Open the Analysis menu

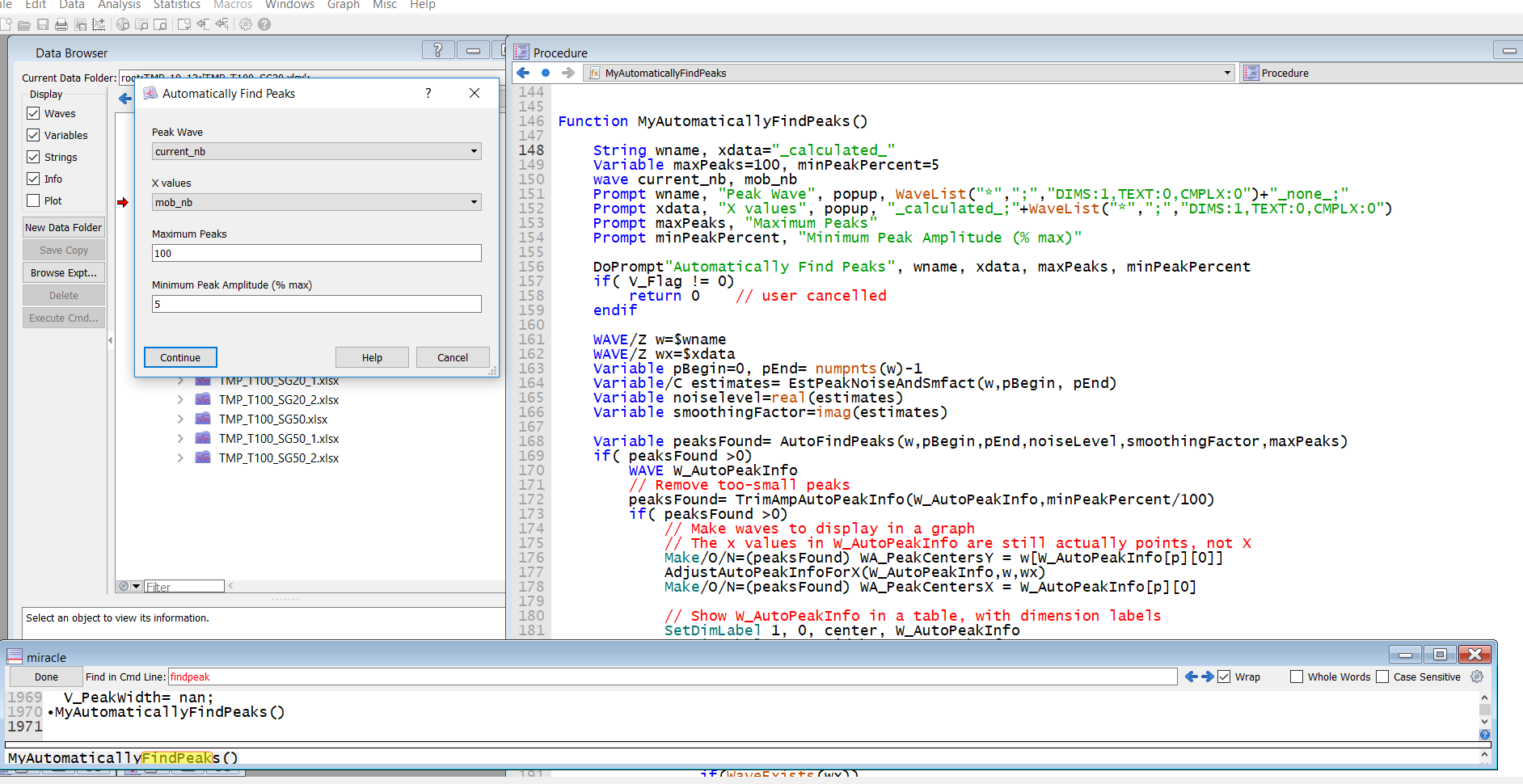(x=119, y=5)
